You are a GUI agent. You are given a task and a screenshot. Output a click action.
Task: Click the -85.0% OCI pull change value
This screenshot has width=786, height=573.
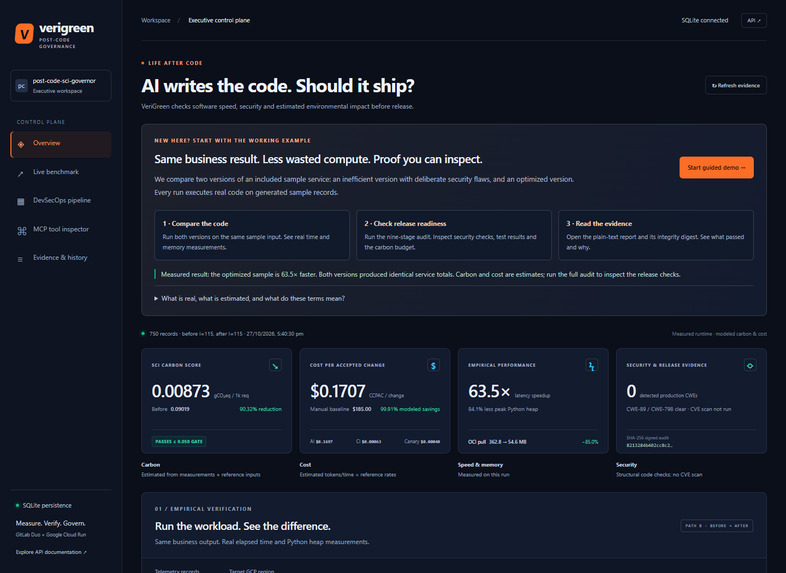[x=590, y=442]
